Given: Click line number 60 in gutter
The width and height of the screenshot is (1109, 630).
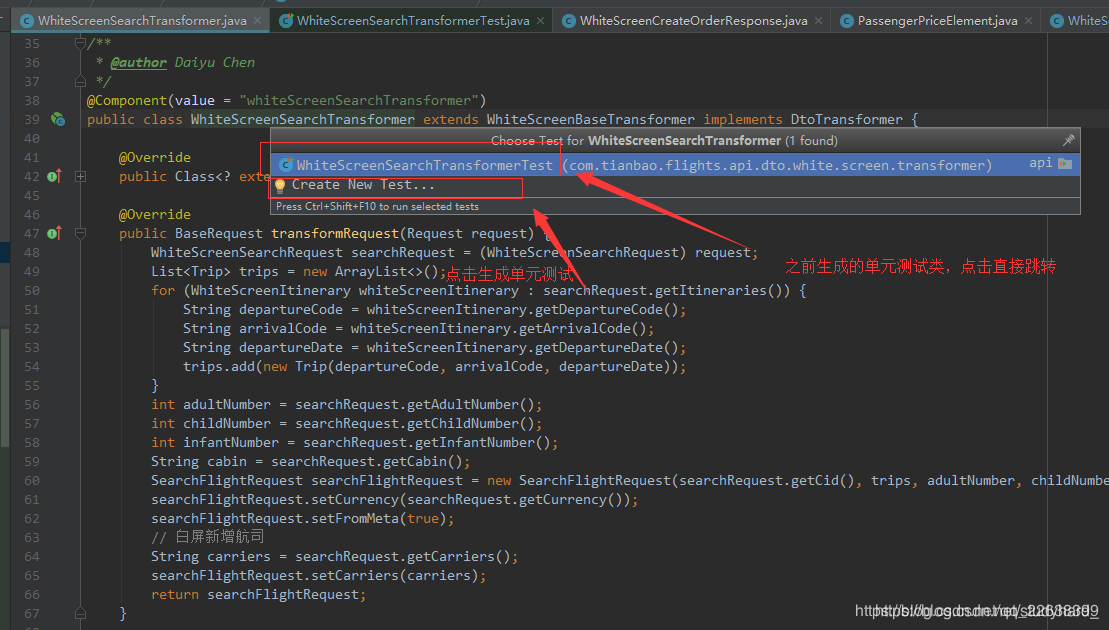Looking at the screenshot, I should tap(32, 481).
